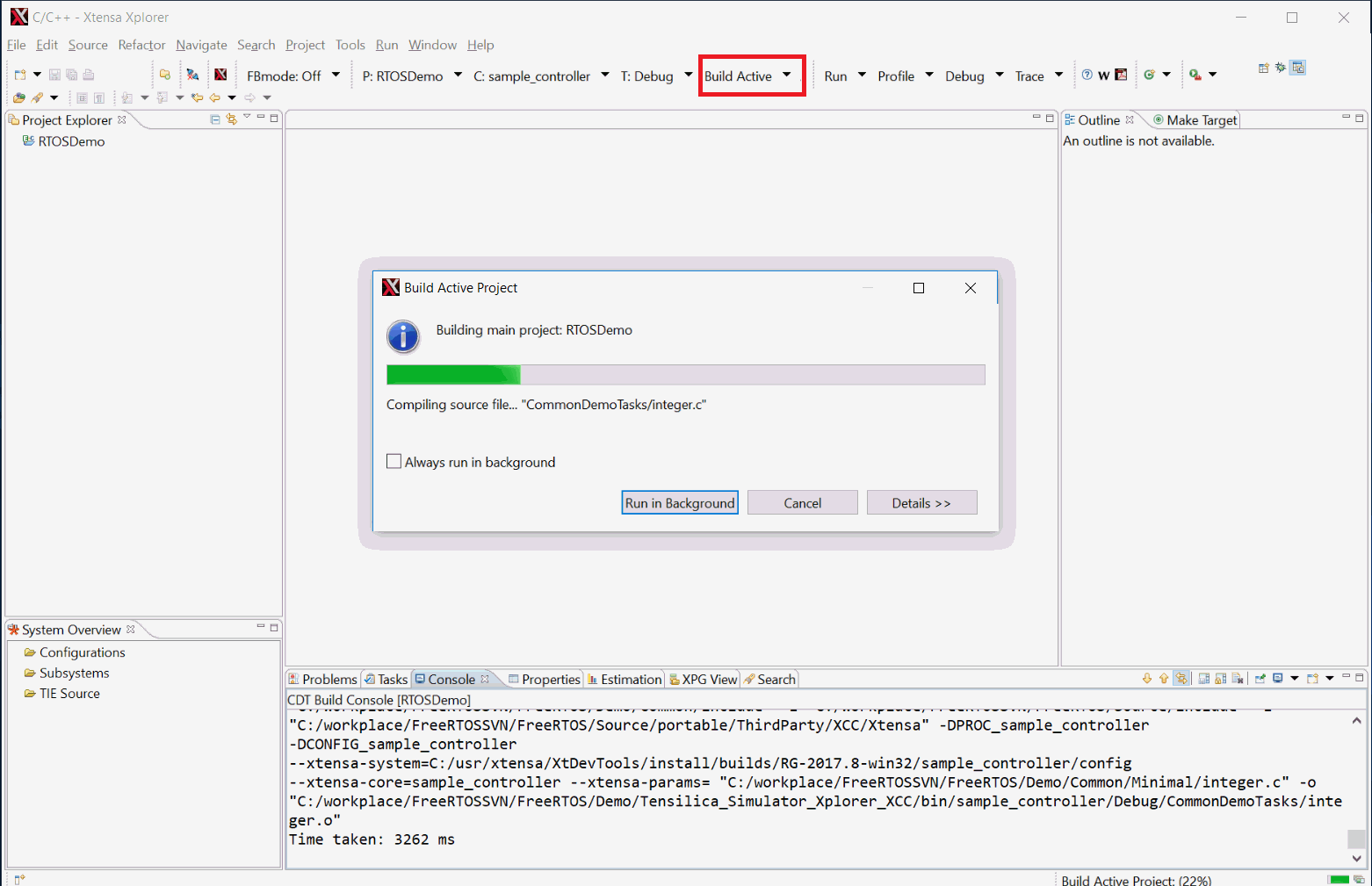1372x886 pixels.
Task: Open the Profile toolbar dropdown arrow
Action: [929, 76]
